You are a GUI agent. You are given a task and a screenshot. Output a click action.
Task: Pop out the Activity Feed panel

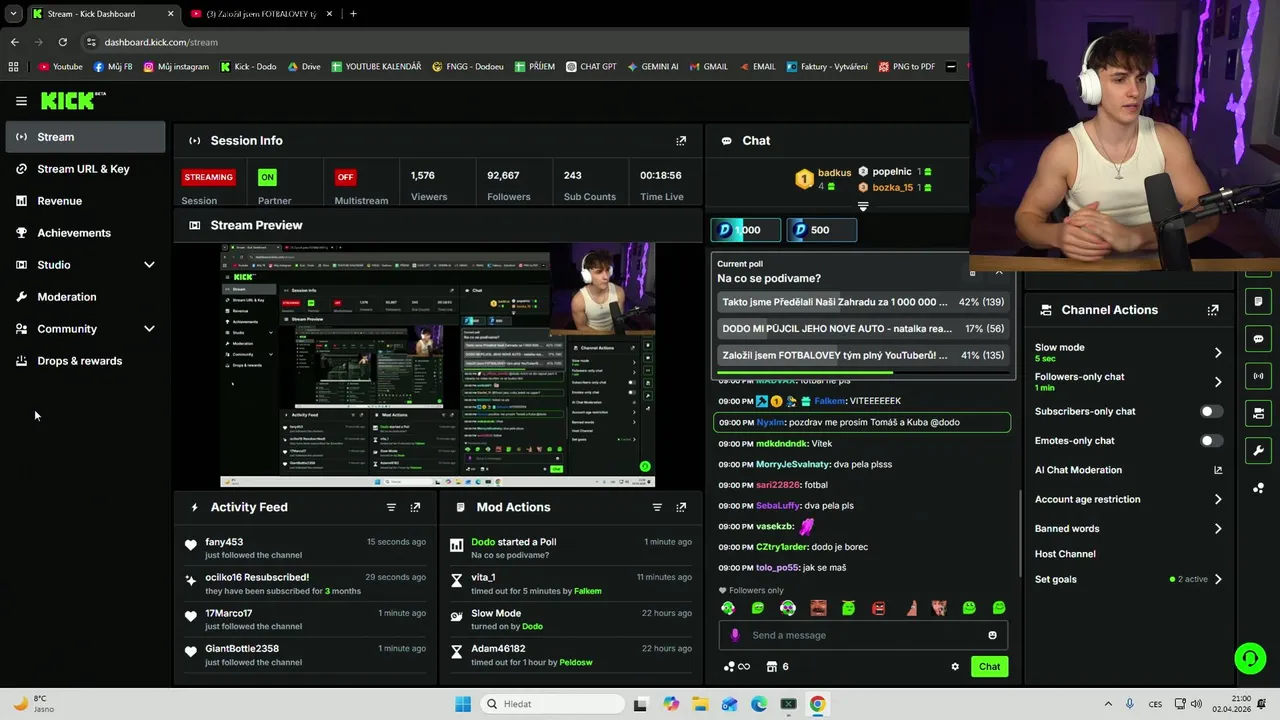pos(415,507)
